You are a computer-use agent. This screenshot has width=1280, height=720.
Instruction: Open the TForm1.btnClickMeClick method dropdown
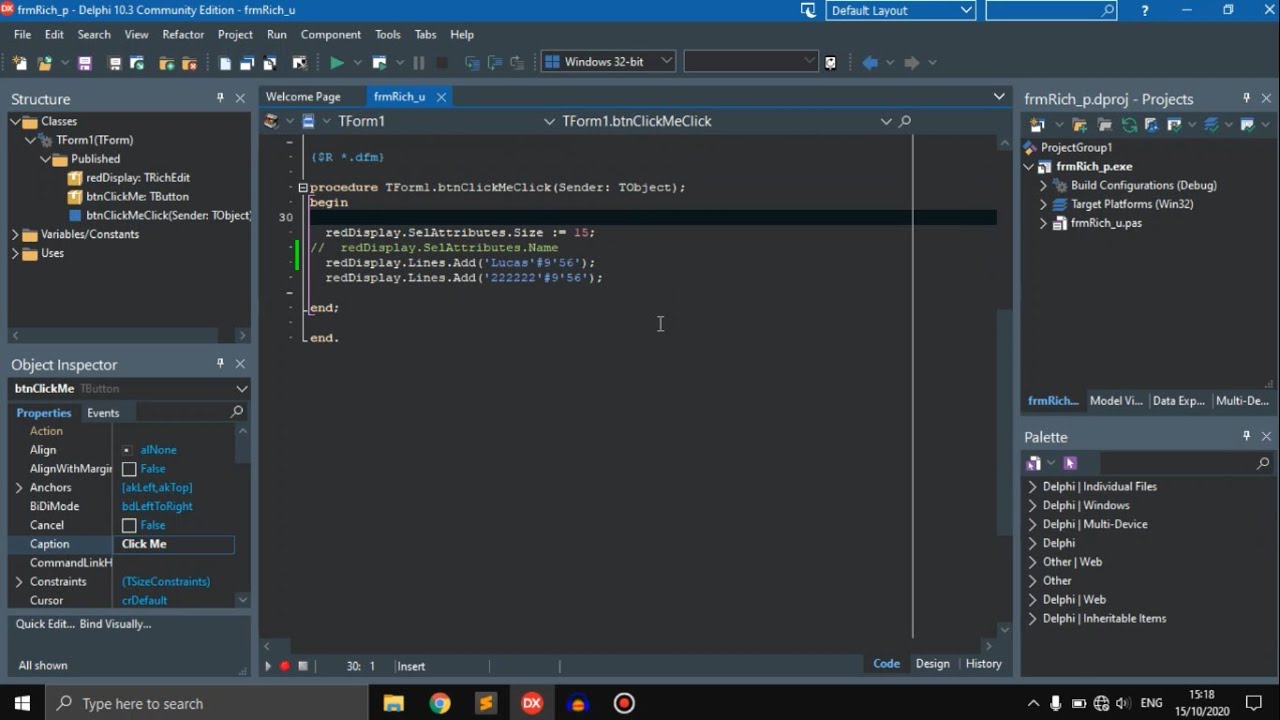(x=886, y=121)
